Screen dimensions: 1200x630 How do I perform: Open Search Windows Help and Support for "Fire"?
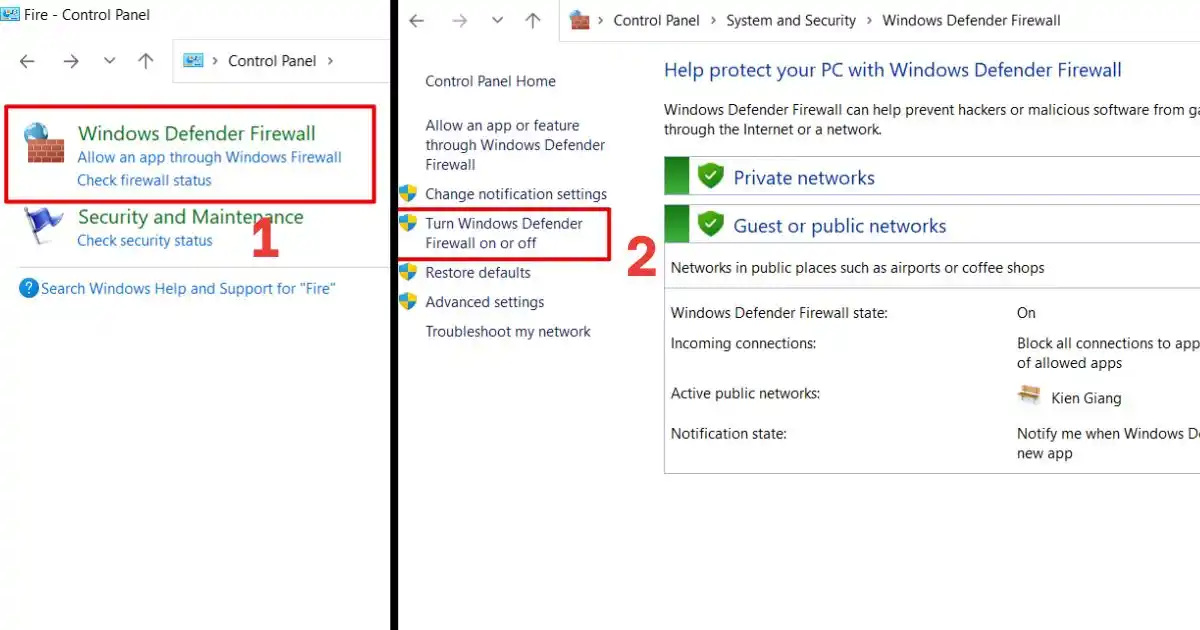[x=188, y=289]
